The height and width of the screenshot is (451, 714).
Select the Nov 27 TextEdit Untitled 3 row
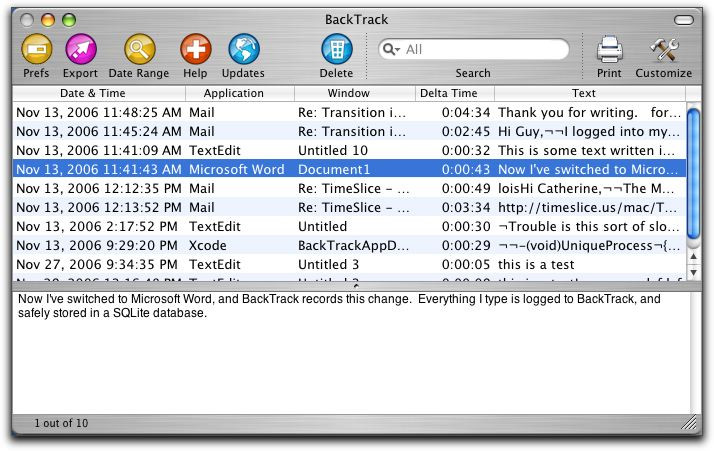tap(349, 264)
